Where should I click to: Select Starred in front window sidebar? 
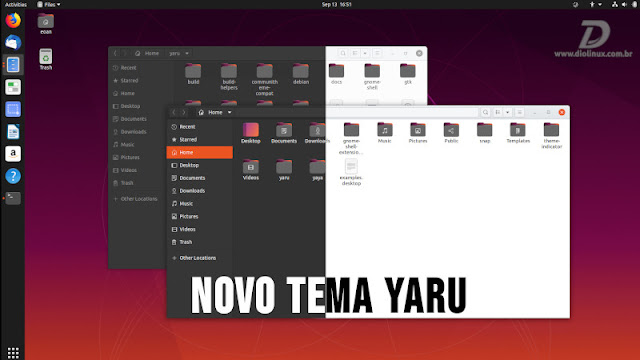200,140
